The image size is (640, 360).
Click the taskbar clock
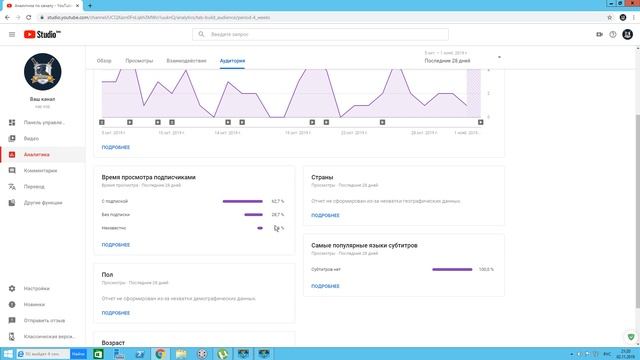[625, 354]
